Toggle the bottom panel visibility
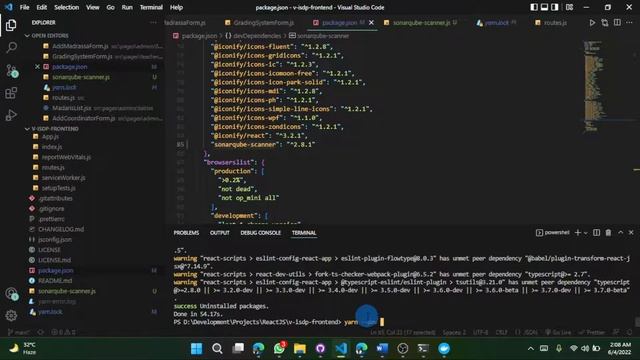Viewport: 640px width, 360px height. pyautogui.click(x=544, y=7)
